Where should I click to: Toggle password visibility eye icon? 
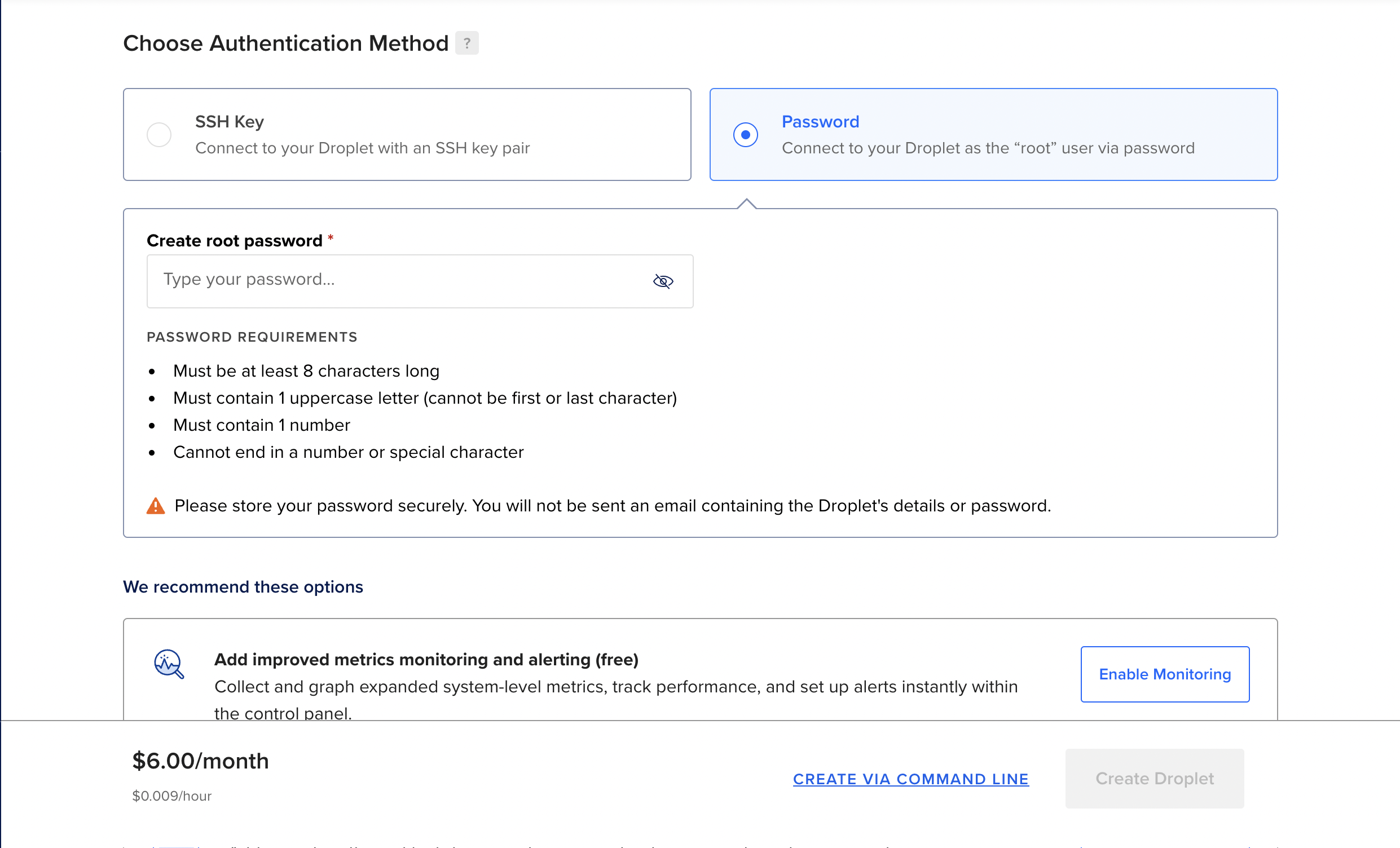click(663, 281)
